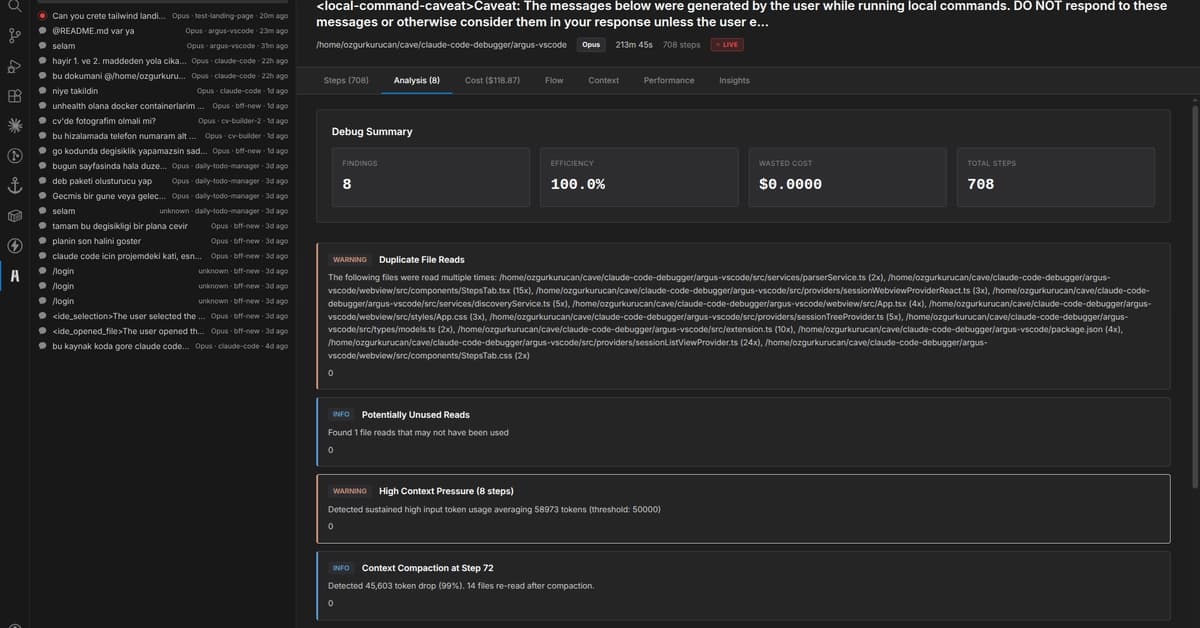This screenshot has width=1200, height=628.
Task: Click the '213m 45s' duration in header
Action: (634, 45)
